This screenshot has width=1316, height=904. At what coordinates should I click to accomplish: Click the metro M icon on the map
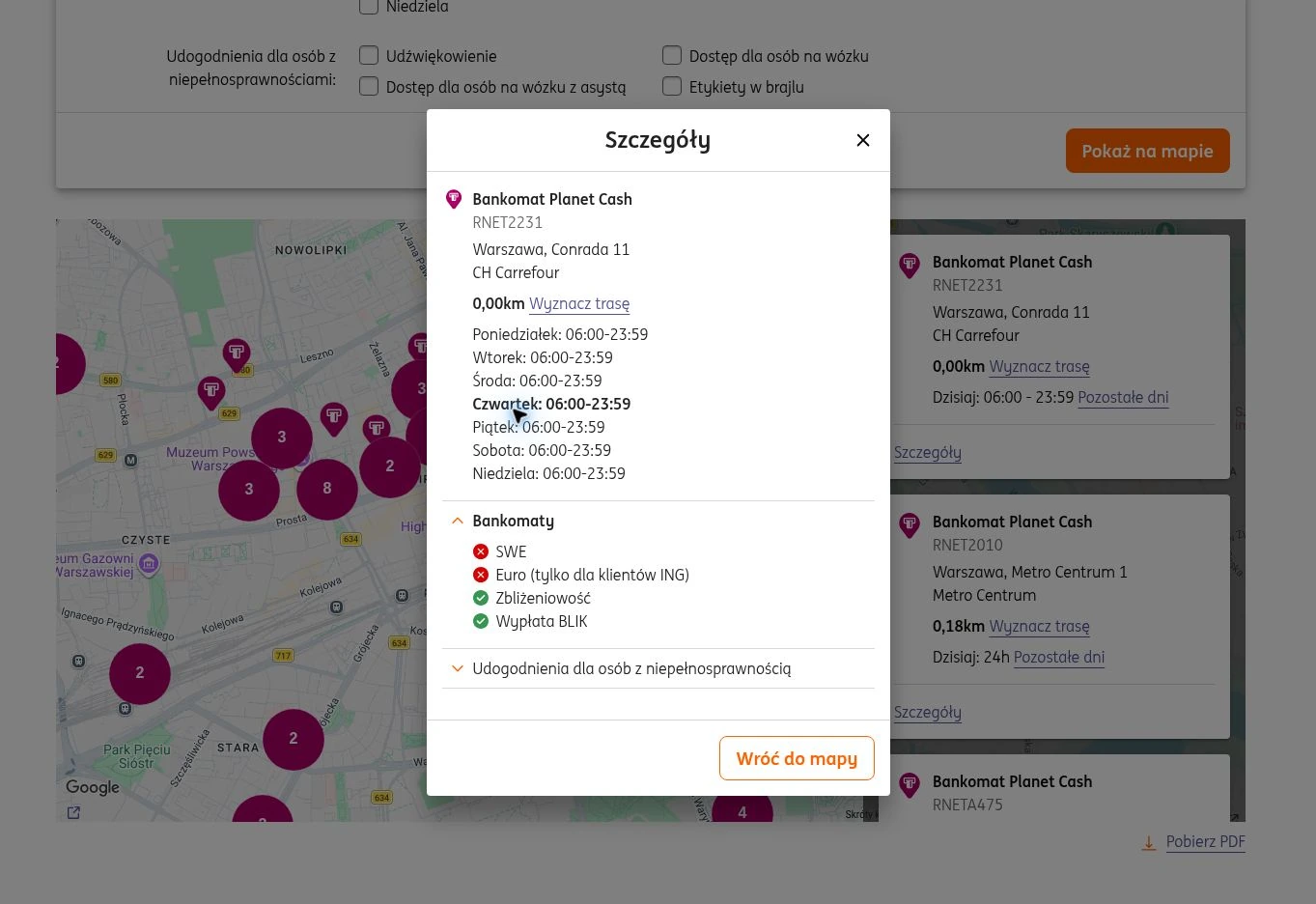[130, 461]
